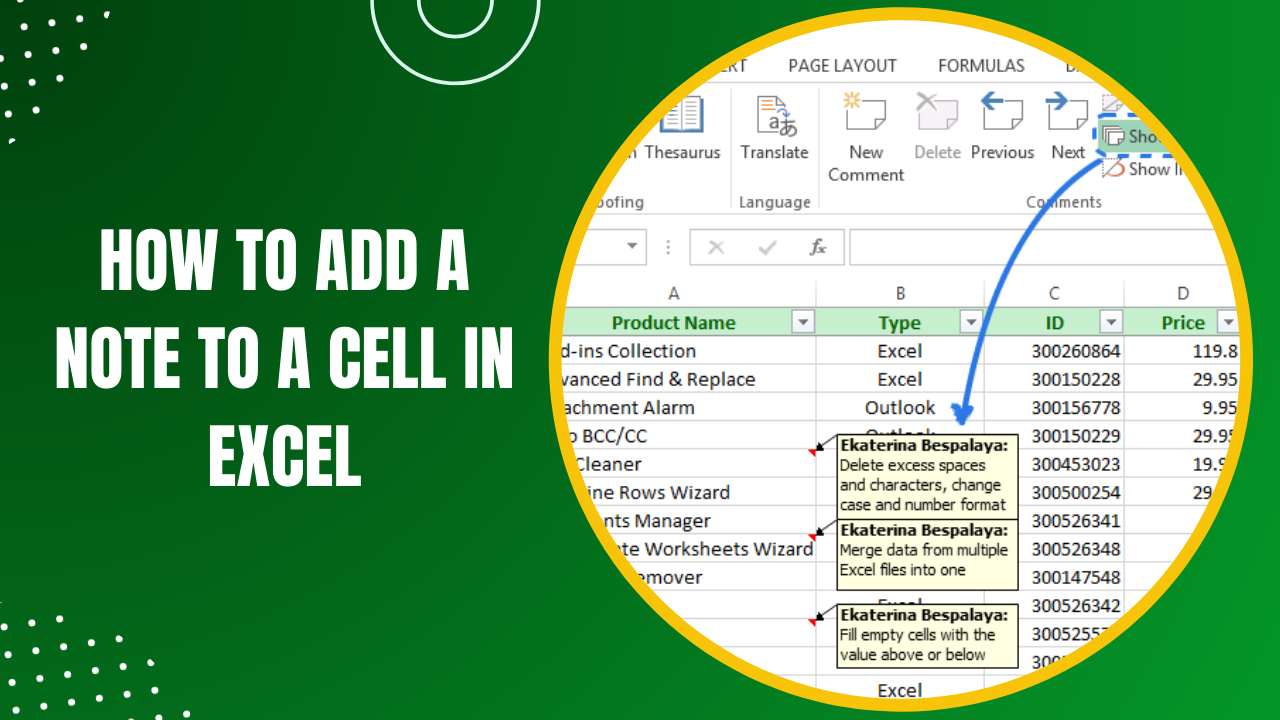Click the comment about deleting excess spaces
Screen dimensions: 1280x720
[927, 475]
